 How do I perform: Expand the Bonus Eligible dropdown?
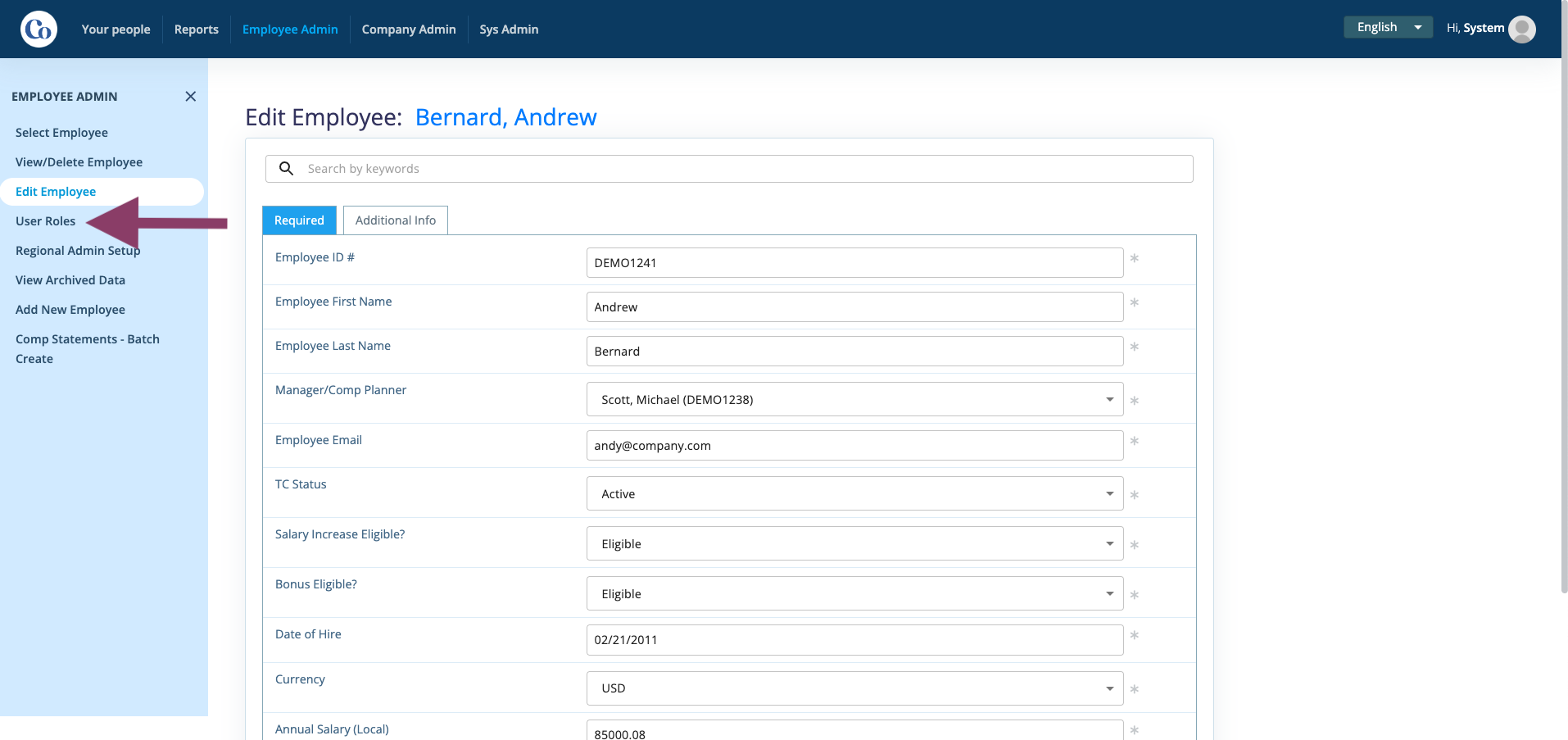coord(854,593)
